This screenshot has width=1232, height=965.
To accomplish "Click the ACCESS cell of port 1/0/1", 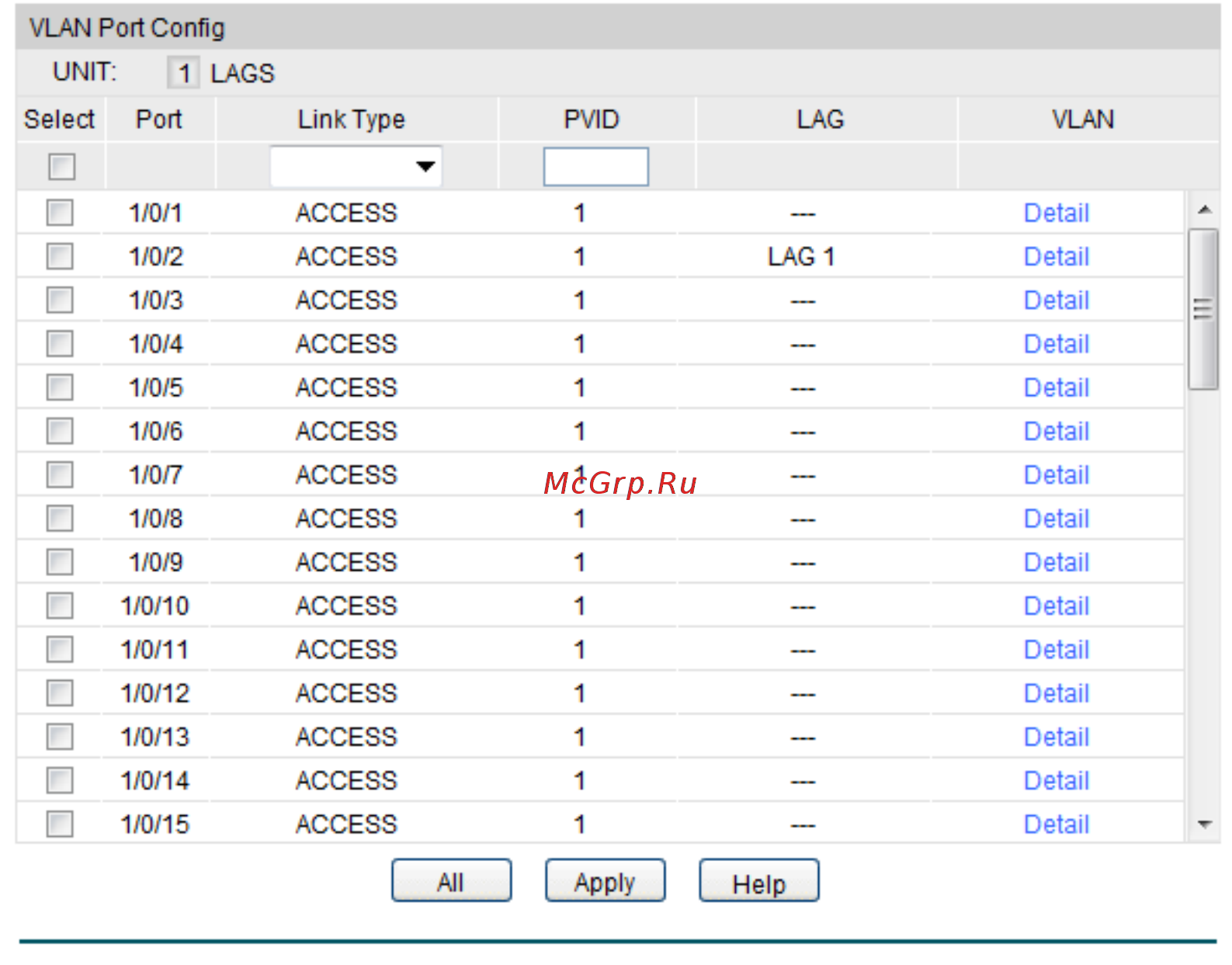I will 346,213.
